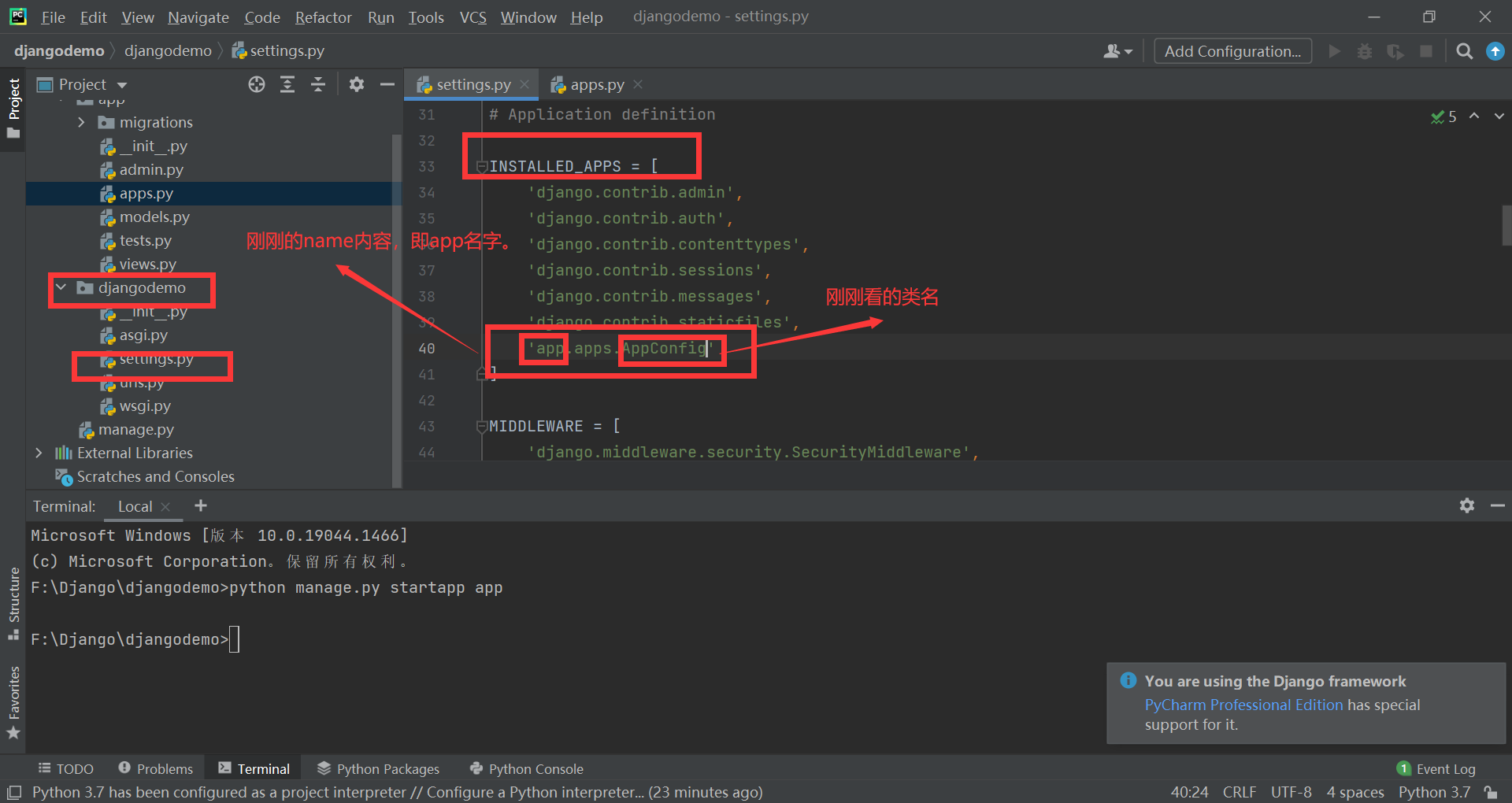Screen dimensions: 1512x803
Task: Click Add Configuration button
Action: (x=1232, y=51)
